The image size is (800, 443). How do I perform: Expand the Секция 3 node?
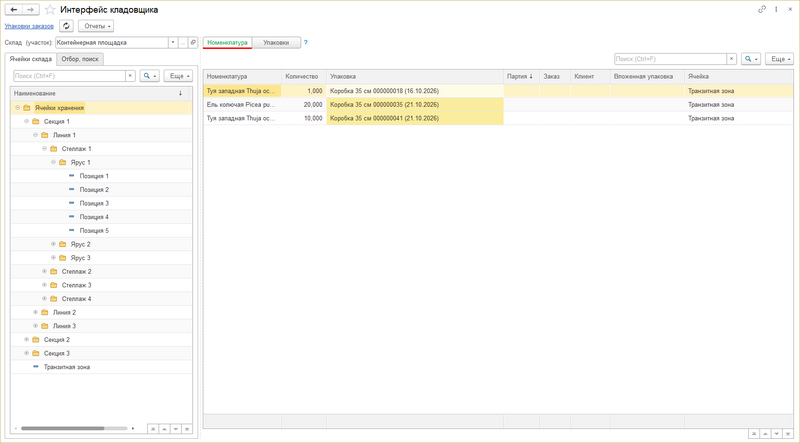tap(27, 353)
